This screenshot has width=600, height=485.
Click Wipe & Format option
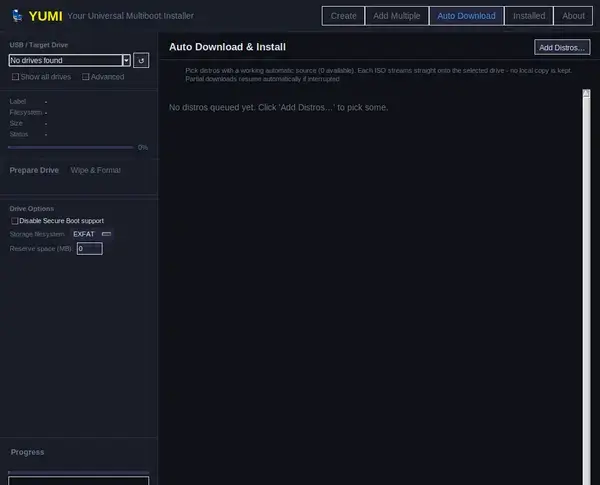(x=96, y=170)
